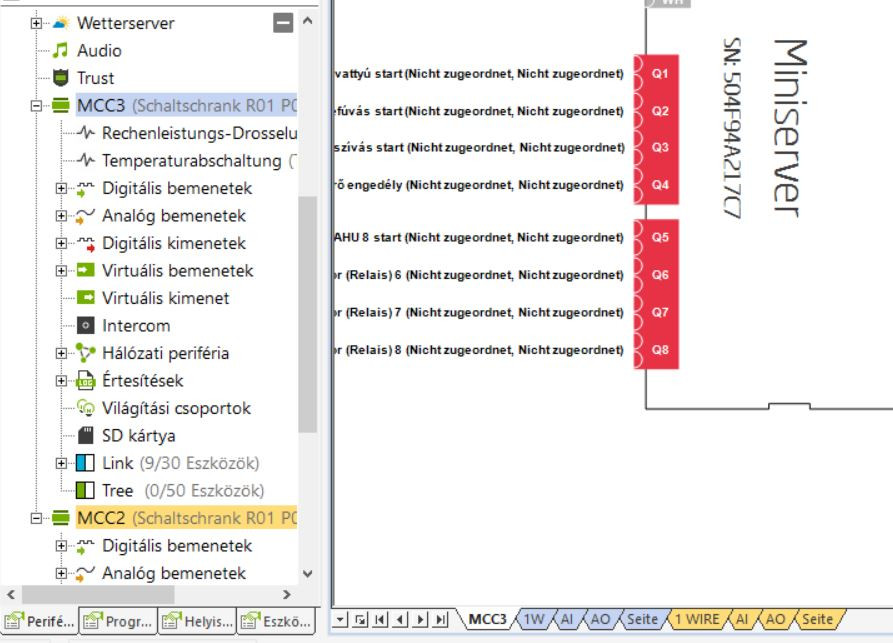Select the Q1 output connector
The height and width of the screenshot is (643, 893).
click(659, 73)
